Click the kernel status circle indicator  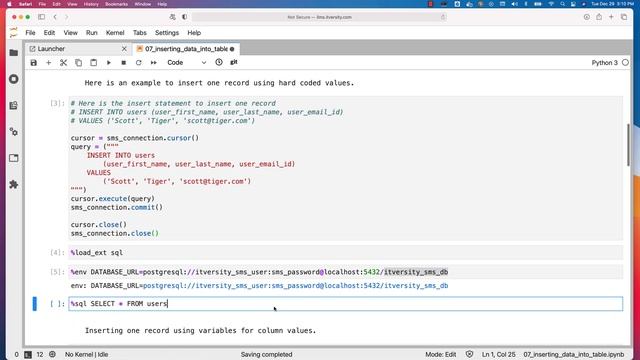pyautogui.click(x=625, y=63)
